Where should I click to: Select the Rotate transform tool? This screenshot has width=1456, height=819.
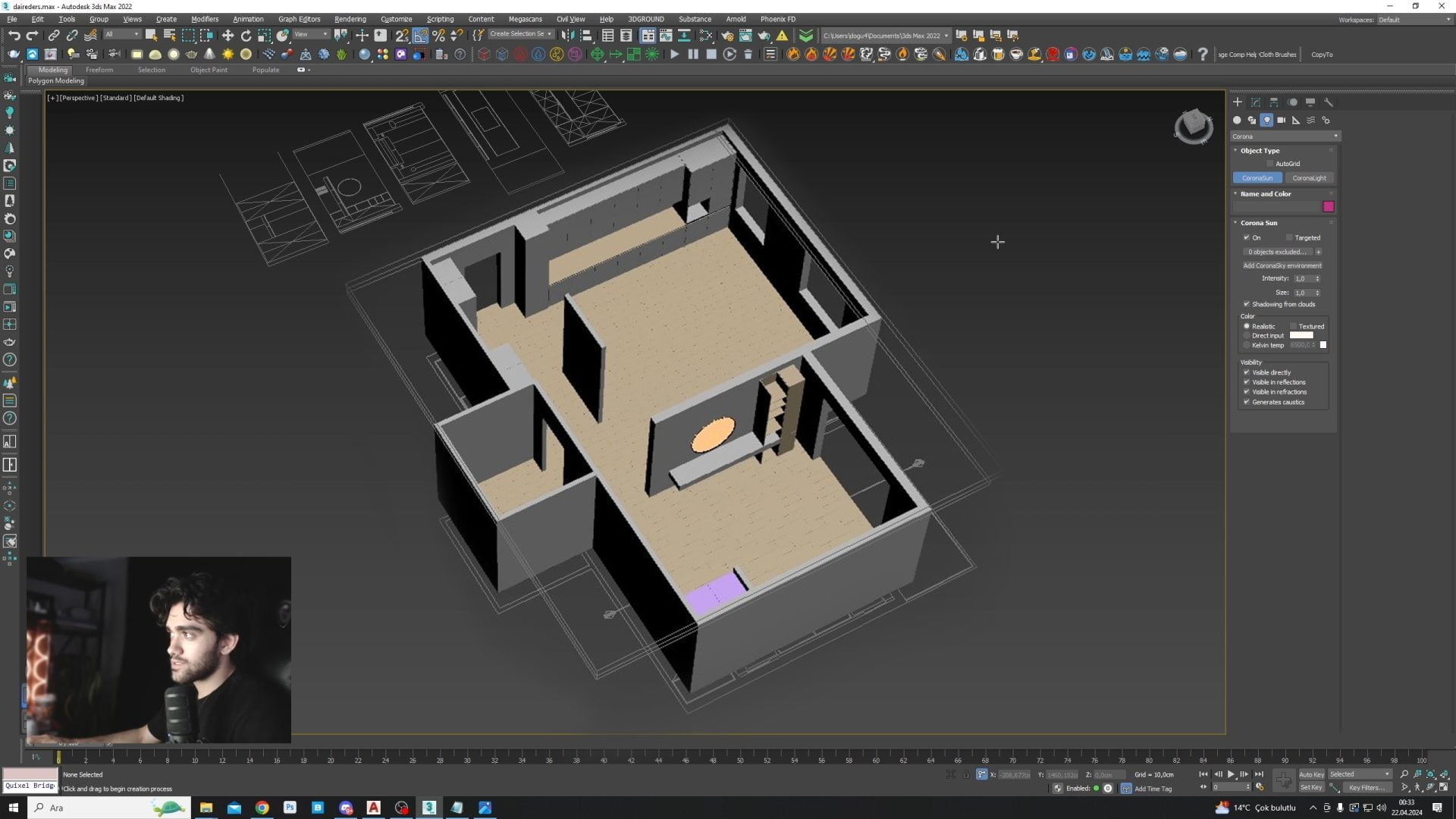point(246,36)
